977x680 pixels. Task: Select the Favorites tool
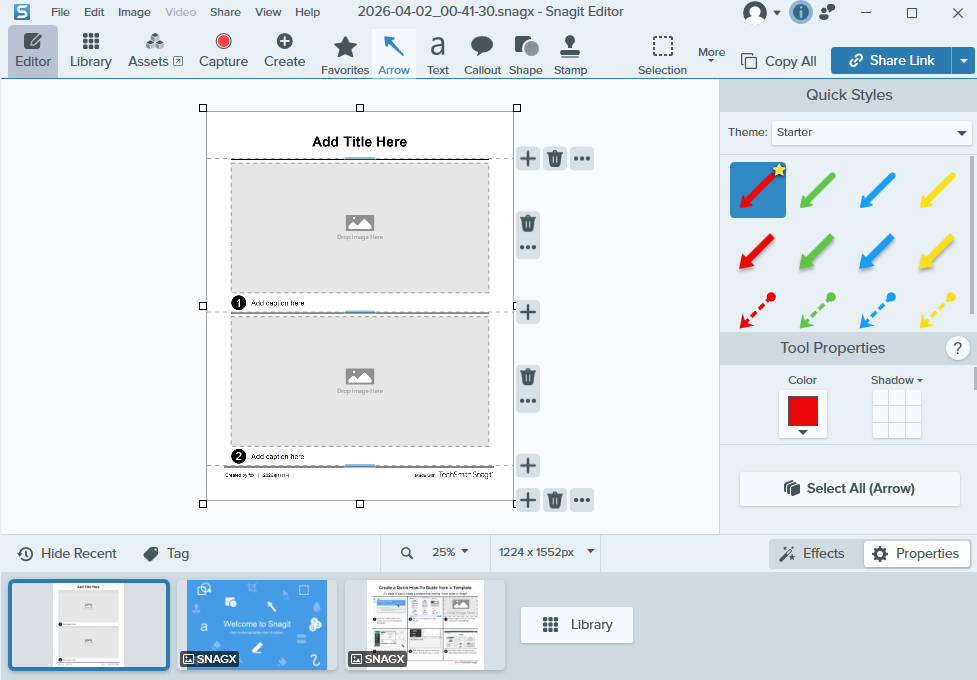tap(345, 55)
